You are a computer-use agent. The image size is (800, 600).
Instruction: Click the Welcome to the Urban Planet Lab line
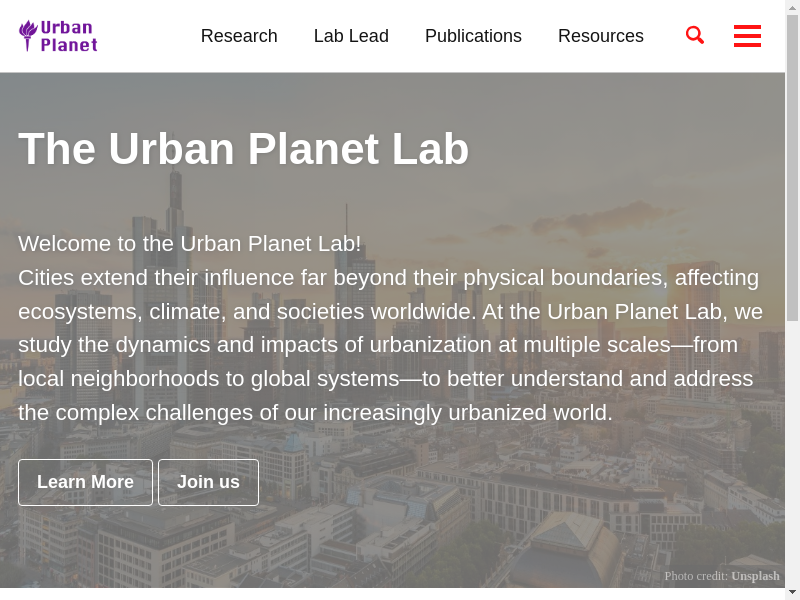pyautogui.click(x=190, y=243)
